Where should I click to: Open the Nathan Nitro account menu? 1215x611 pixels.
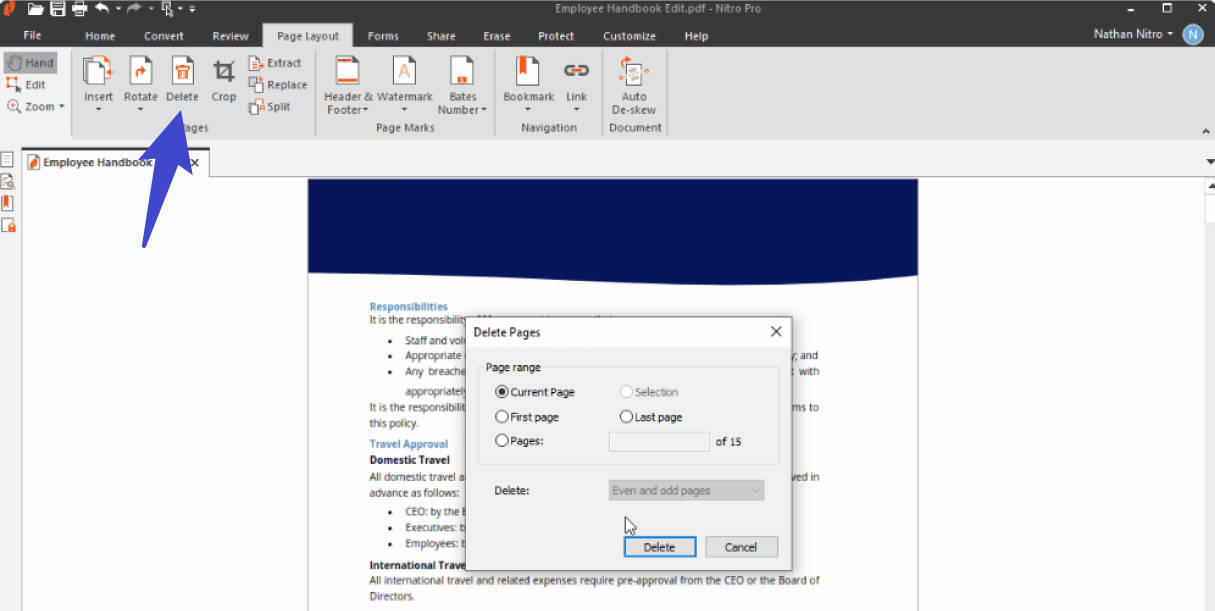pos(1129,33)
